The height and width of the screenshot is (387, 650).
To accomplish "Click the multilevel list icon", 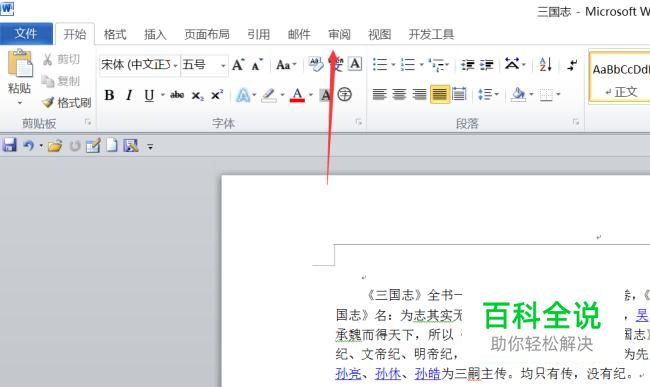I will 437,65.
